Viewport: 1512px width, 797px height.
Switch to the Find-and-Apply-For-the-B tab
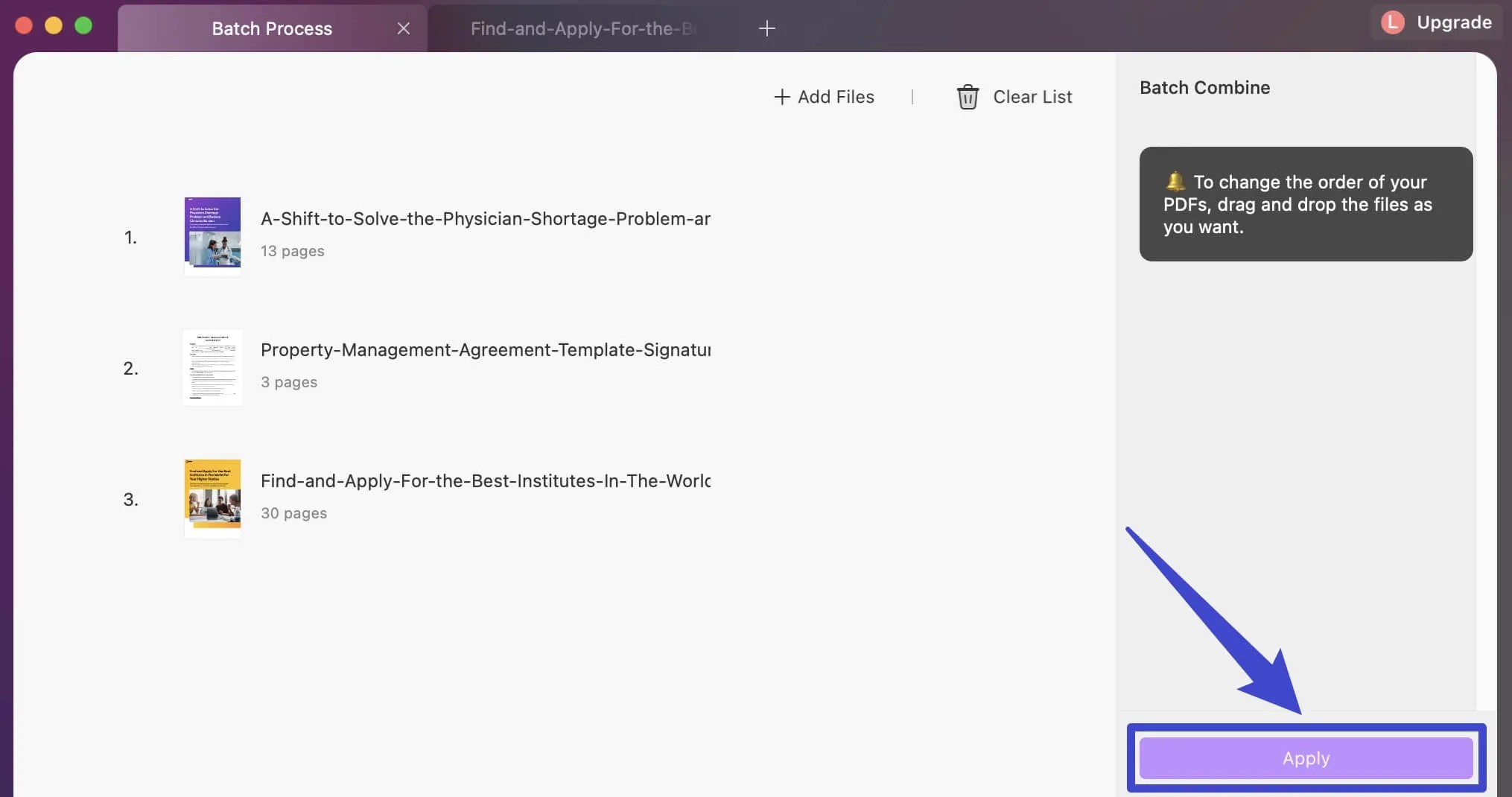click(x=584, y=28)
